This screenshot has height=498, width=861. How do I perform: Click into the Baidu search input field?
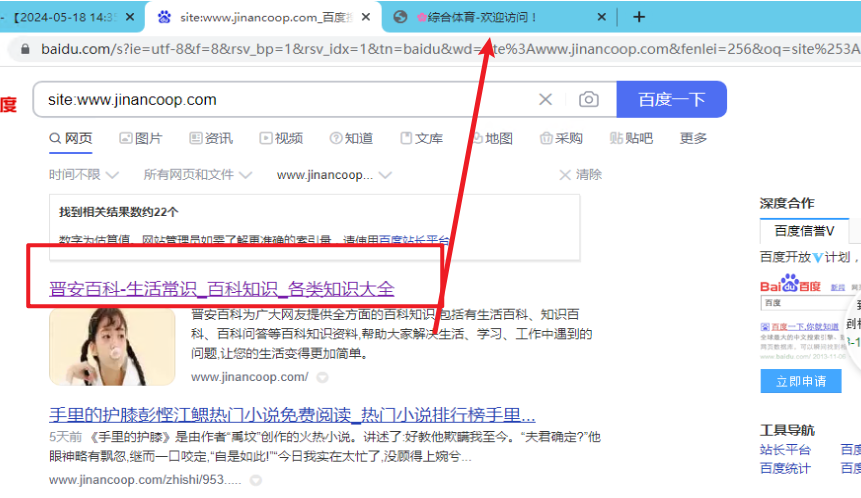point(280,100)
